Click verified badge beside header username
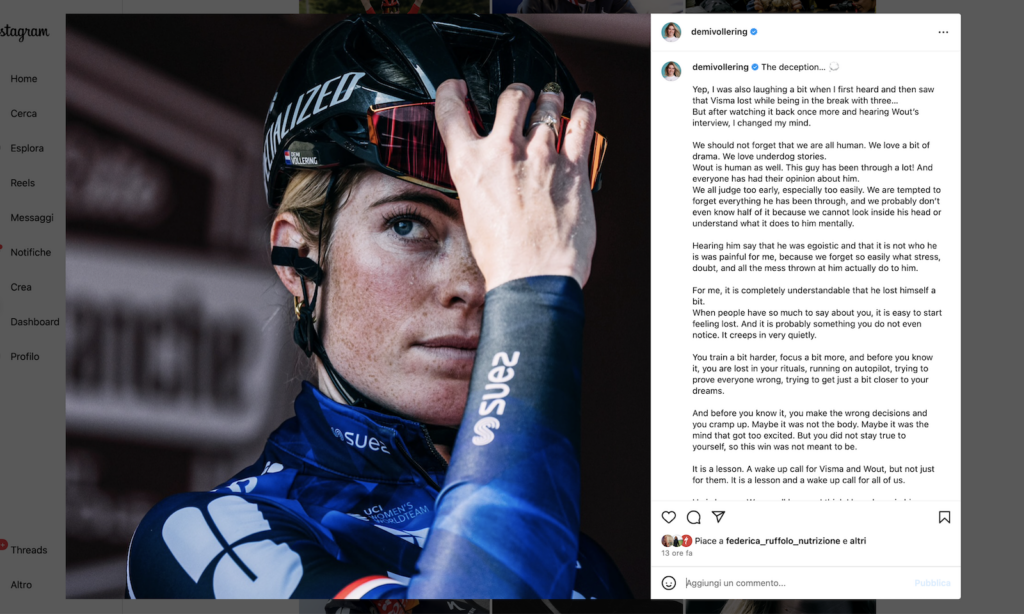Viewport: 1024px width, 614px height. (754, 31)
